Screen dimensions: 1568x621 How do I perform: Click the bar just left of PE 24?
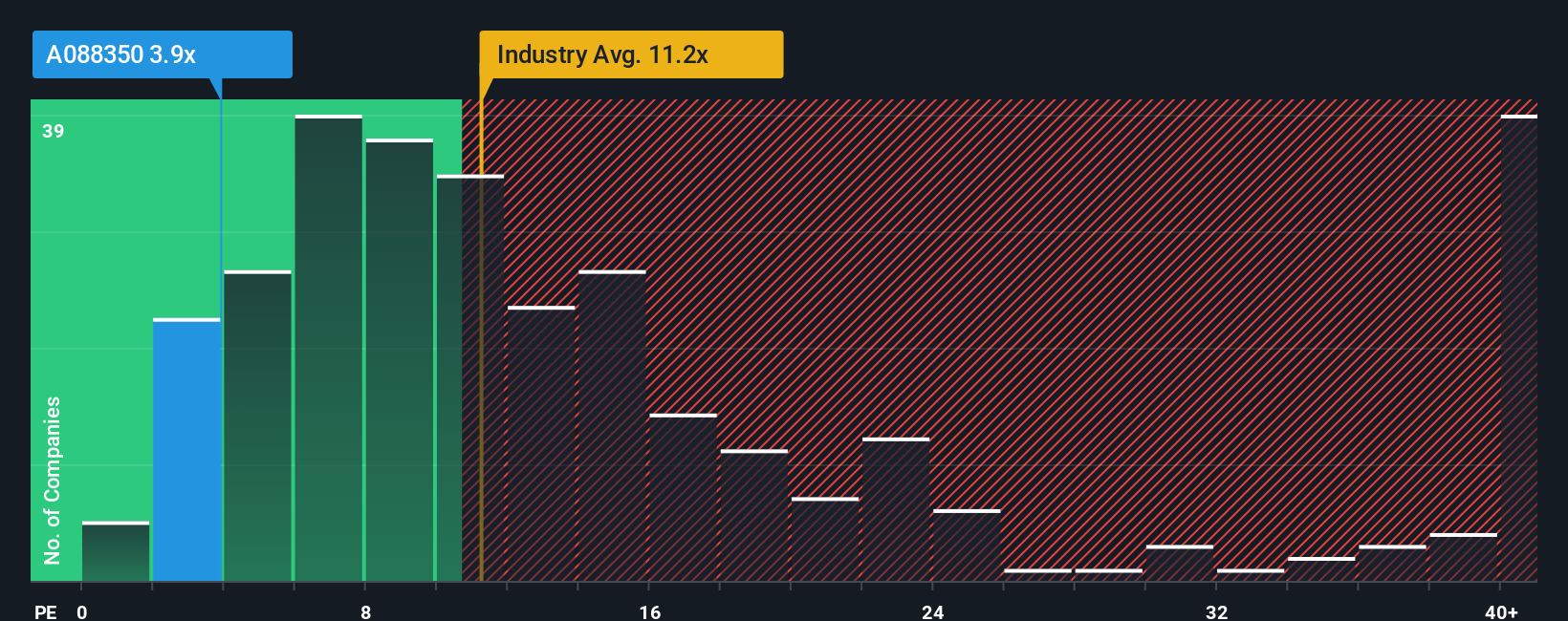click(x=896, y=509)
